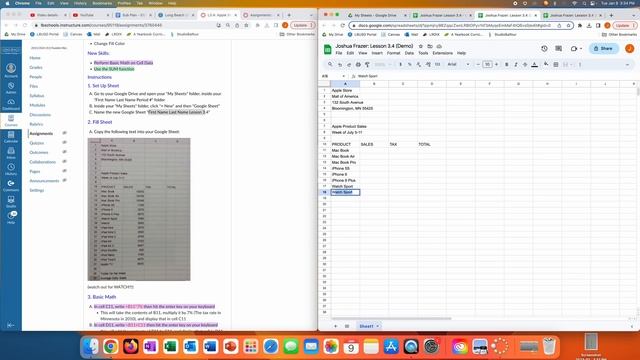Click the Print icon in Sheets toolbar
This screenshot has width=640, height=360.
pyautogui.click(x=358, y=64)
